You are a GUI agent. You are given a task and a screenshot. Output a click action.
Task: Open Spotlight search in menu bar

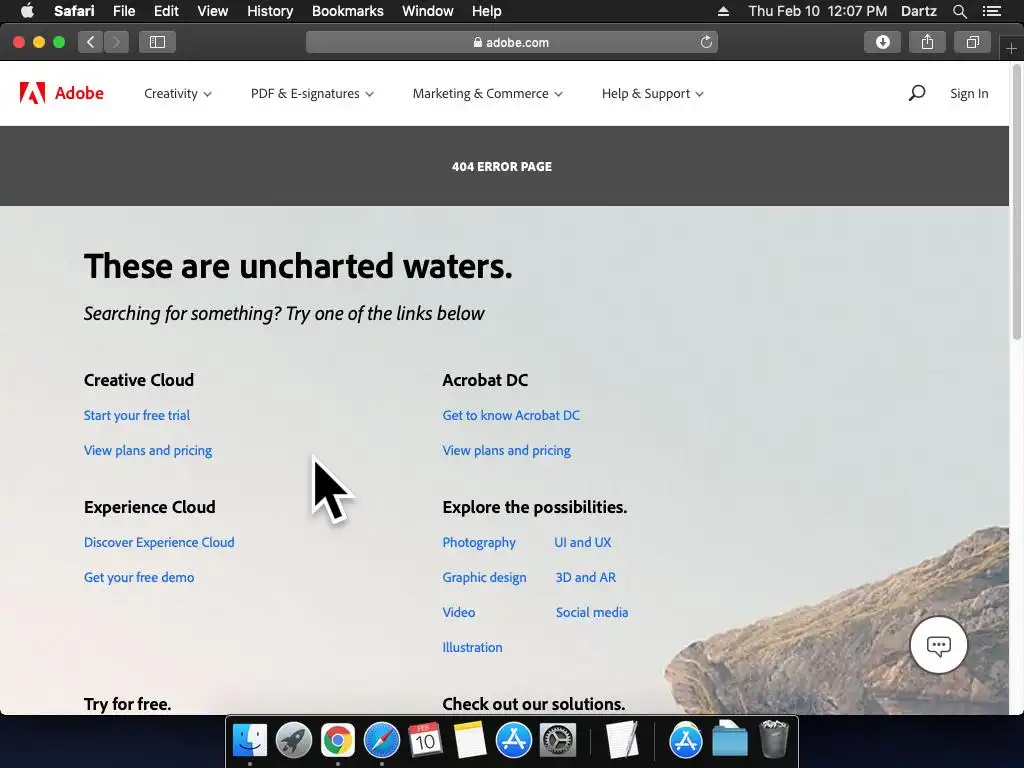coord(959,11)
